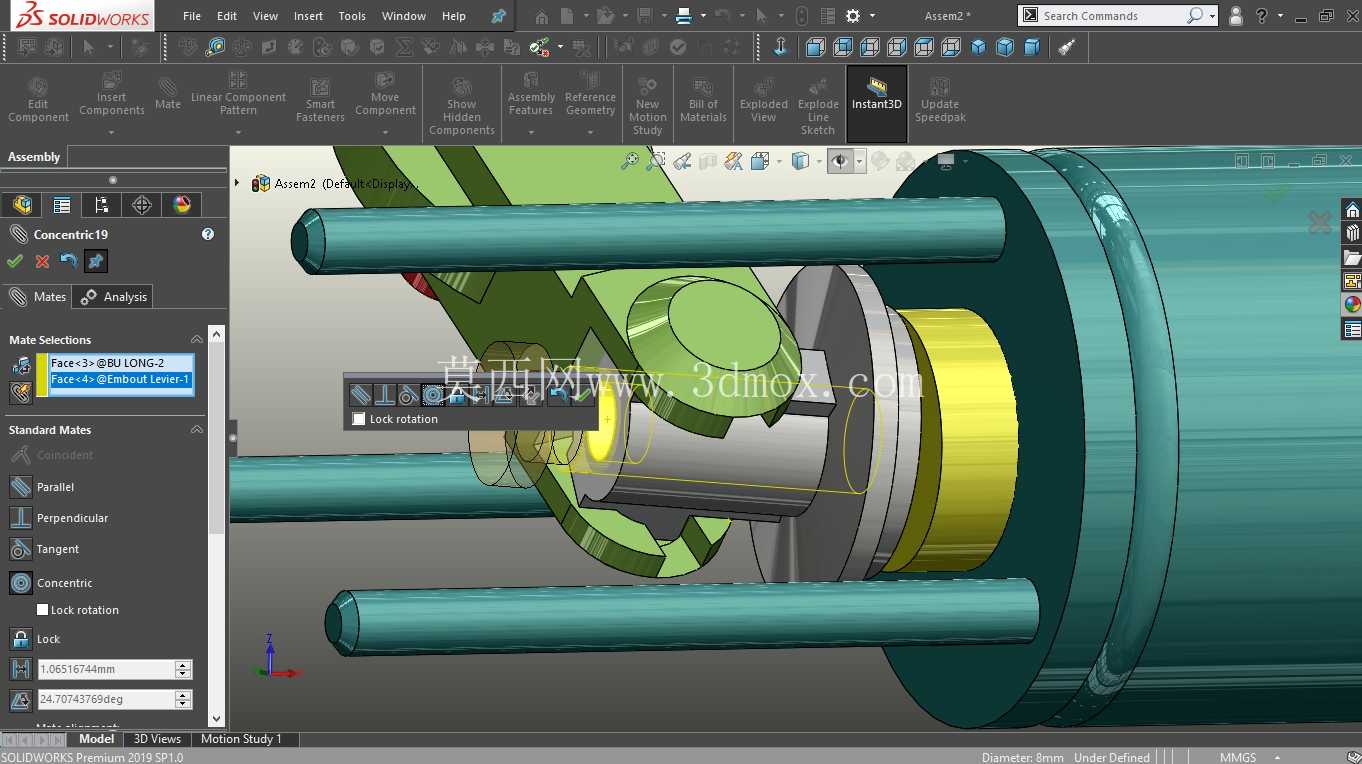Select the Perpendicular mate icon in panel

[x=21, y=518]
